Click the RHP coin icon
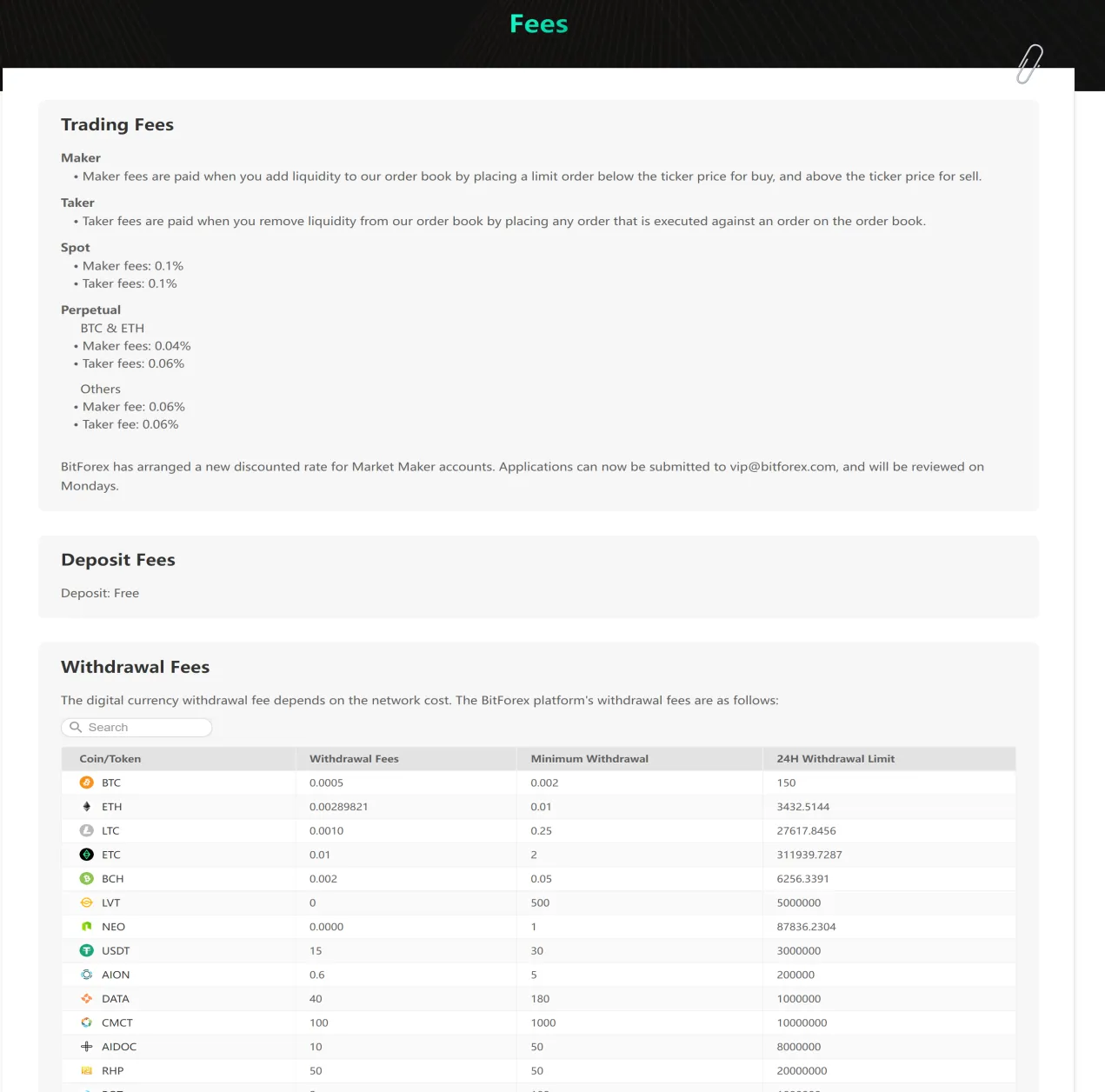Screen dimensions: 1105x1092 pyautogui.click(x=86, y=1071)
